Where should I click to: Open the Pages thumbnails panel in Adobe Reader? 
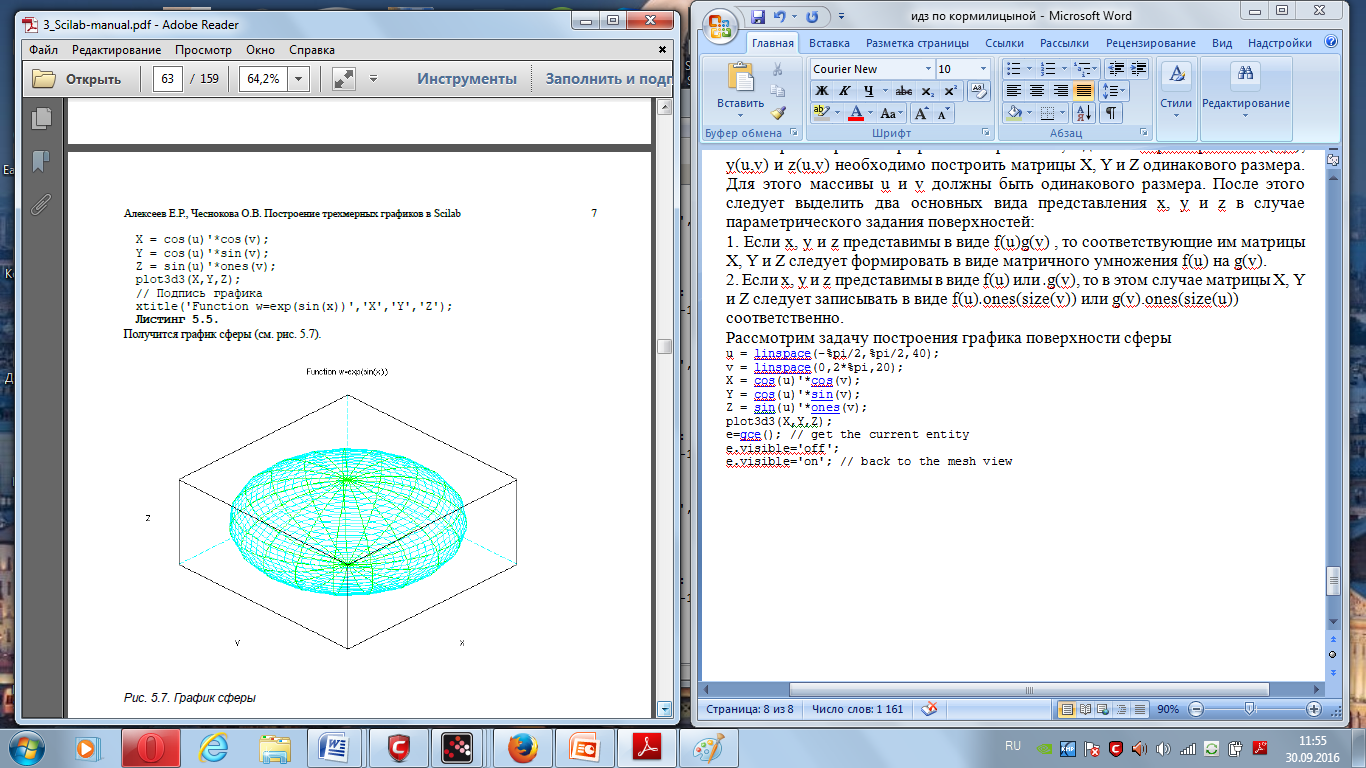41,119
